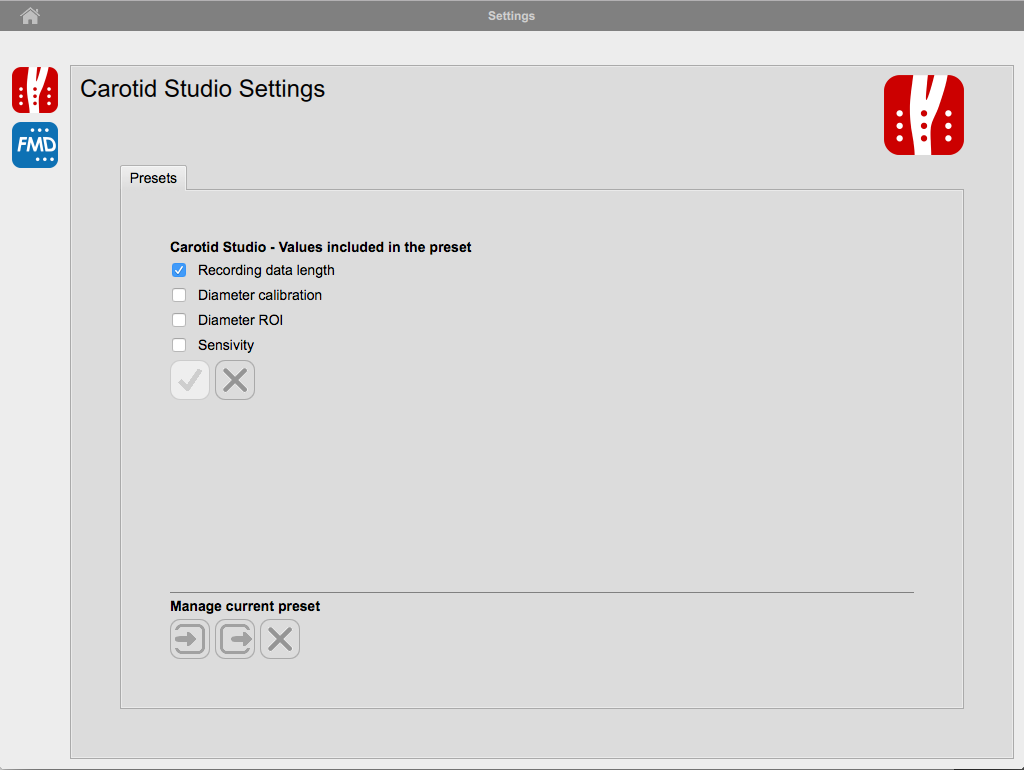The height and width of the screenshot is (770, 1024).
Task: Confirm preset values with checkmark button
Action: tap(190, 380)
